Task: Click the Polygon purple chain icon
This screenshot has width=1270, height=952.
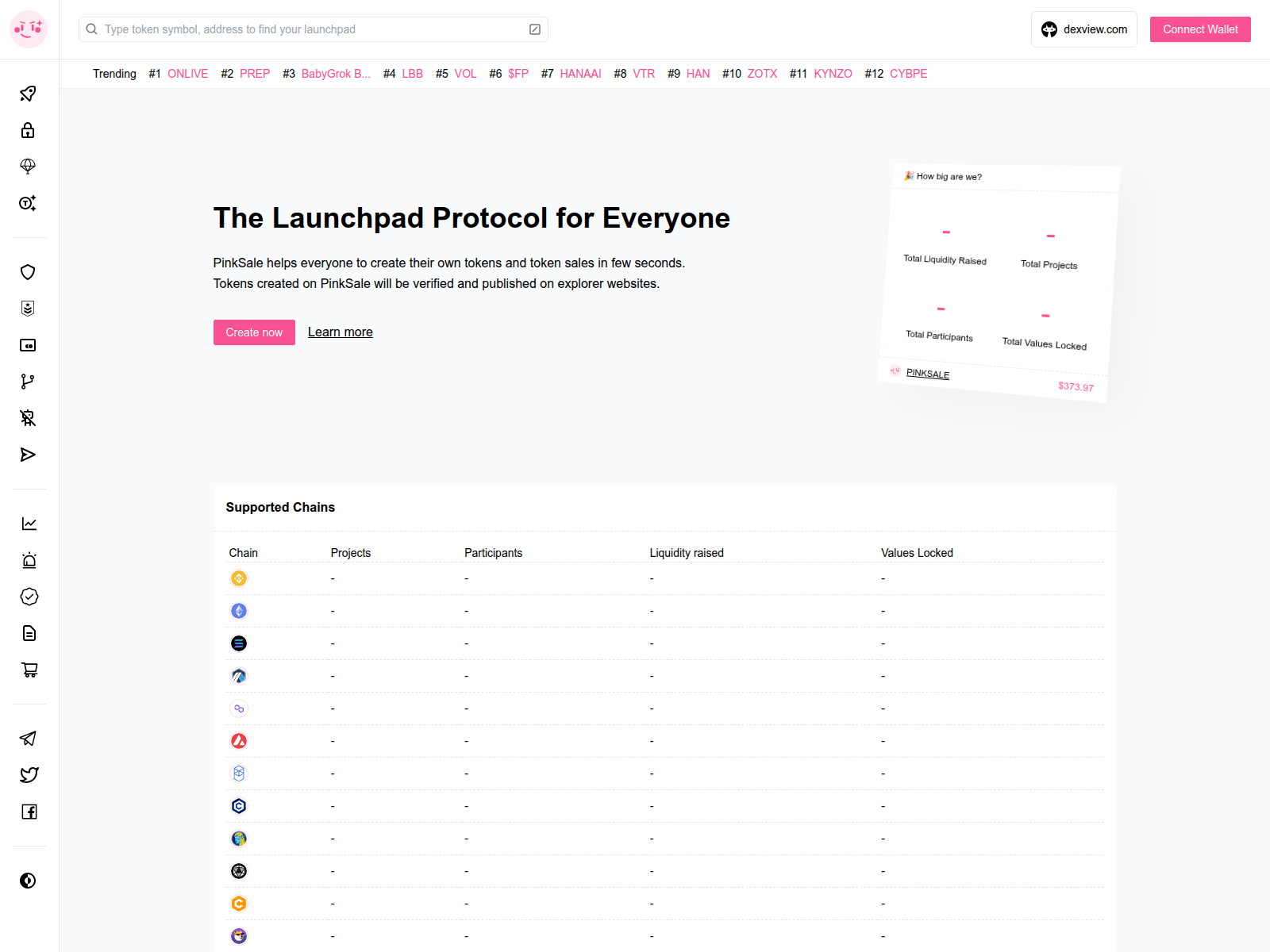Action: [239, 708]
